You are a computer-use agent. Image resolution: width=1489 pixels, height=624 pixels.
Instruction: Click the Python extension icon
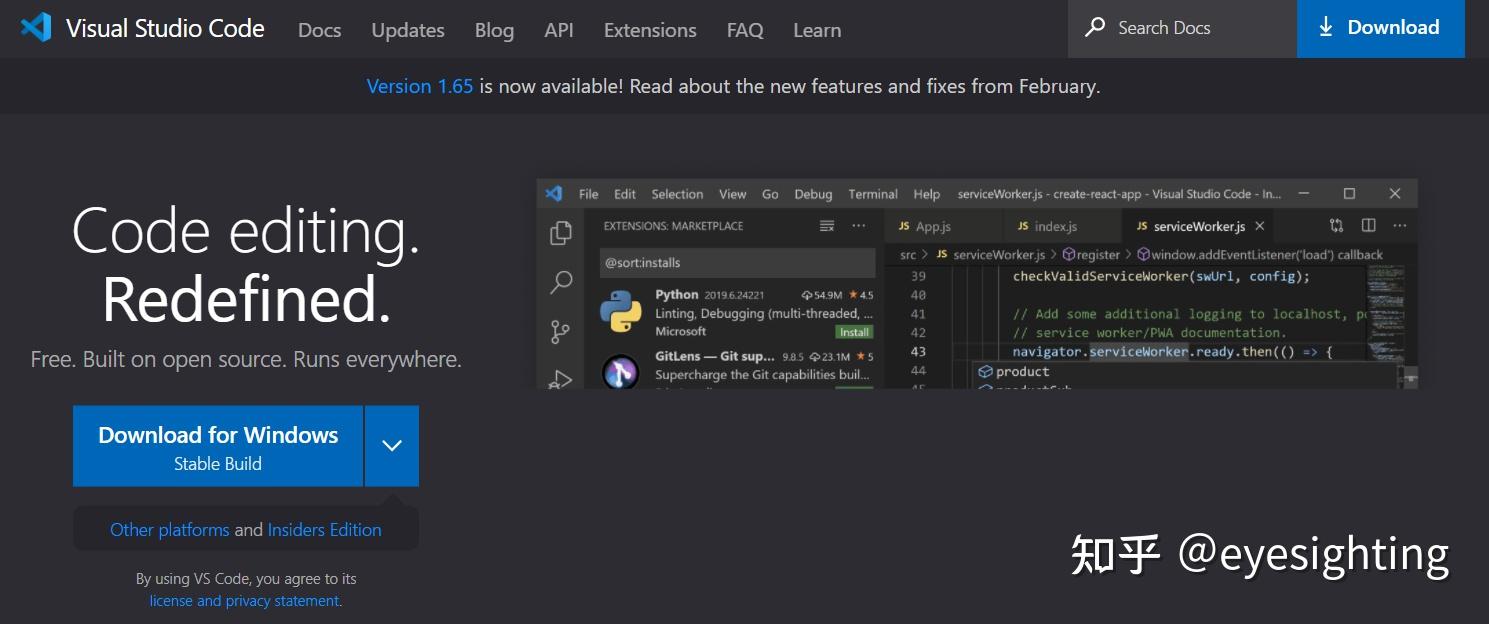click(x=620, y=312)
